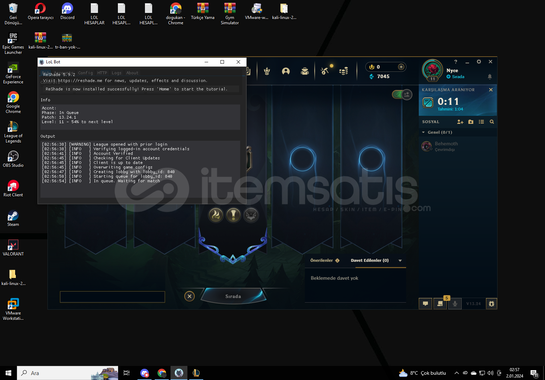Screen dimensions: 545x380
Task: Search friends using the magnifier icon
Action: point(492,122)
